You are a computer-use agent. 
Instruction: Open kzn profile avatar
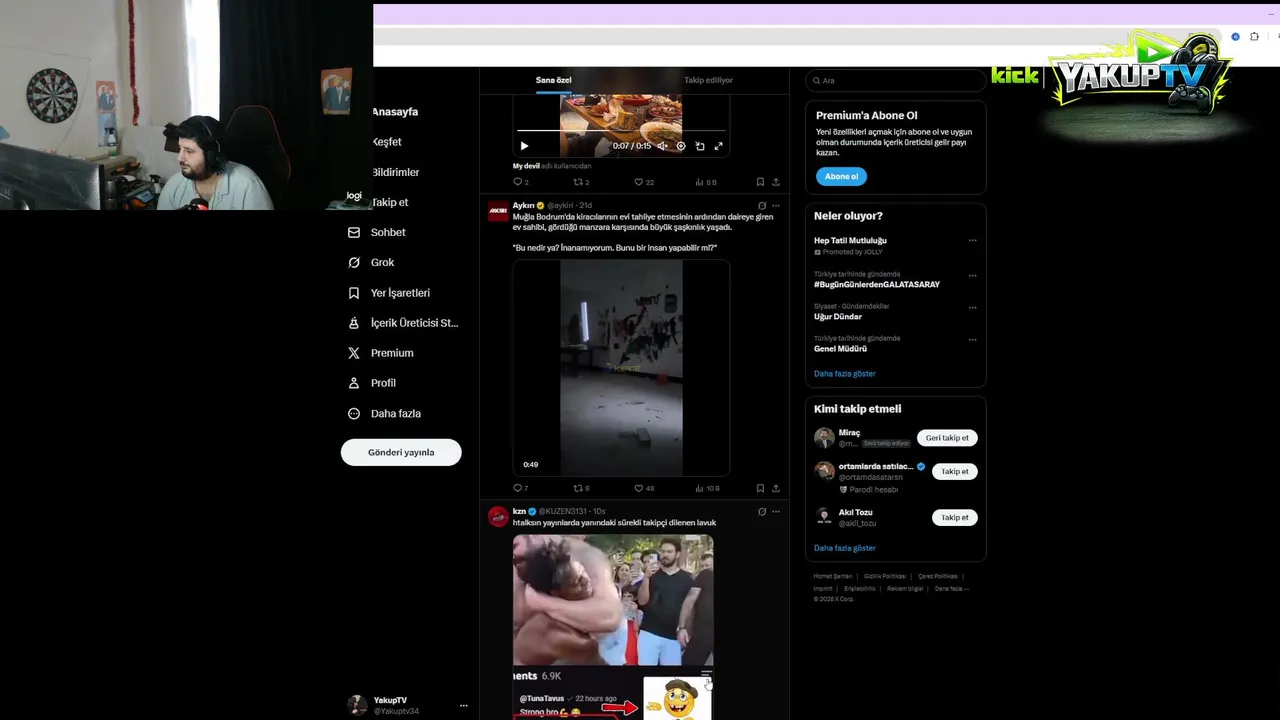[x=497, y=516]
